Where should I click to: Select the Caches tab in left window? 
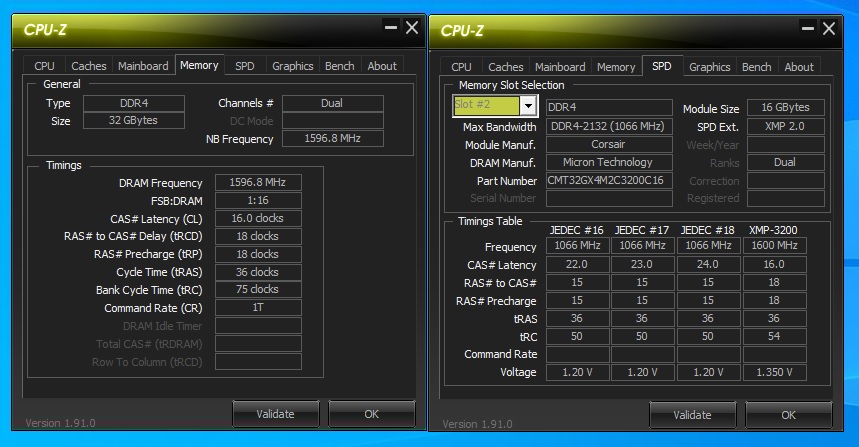pyautogui.click(x=88, y=66)
